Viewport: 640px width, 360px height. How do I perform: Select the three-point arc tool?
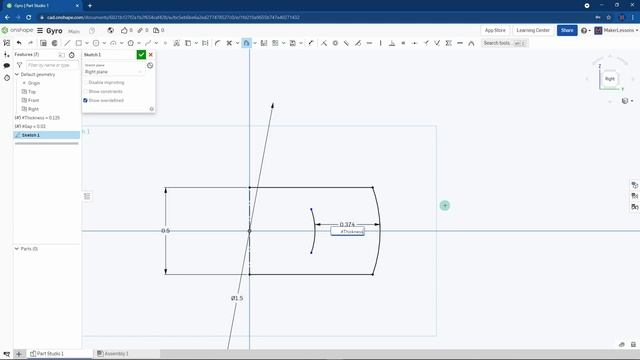(113, 43)
